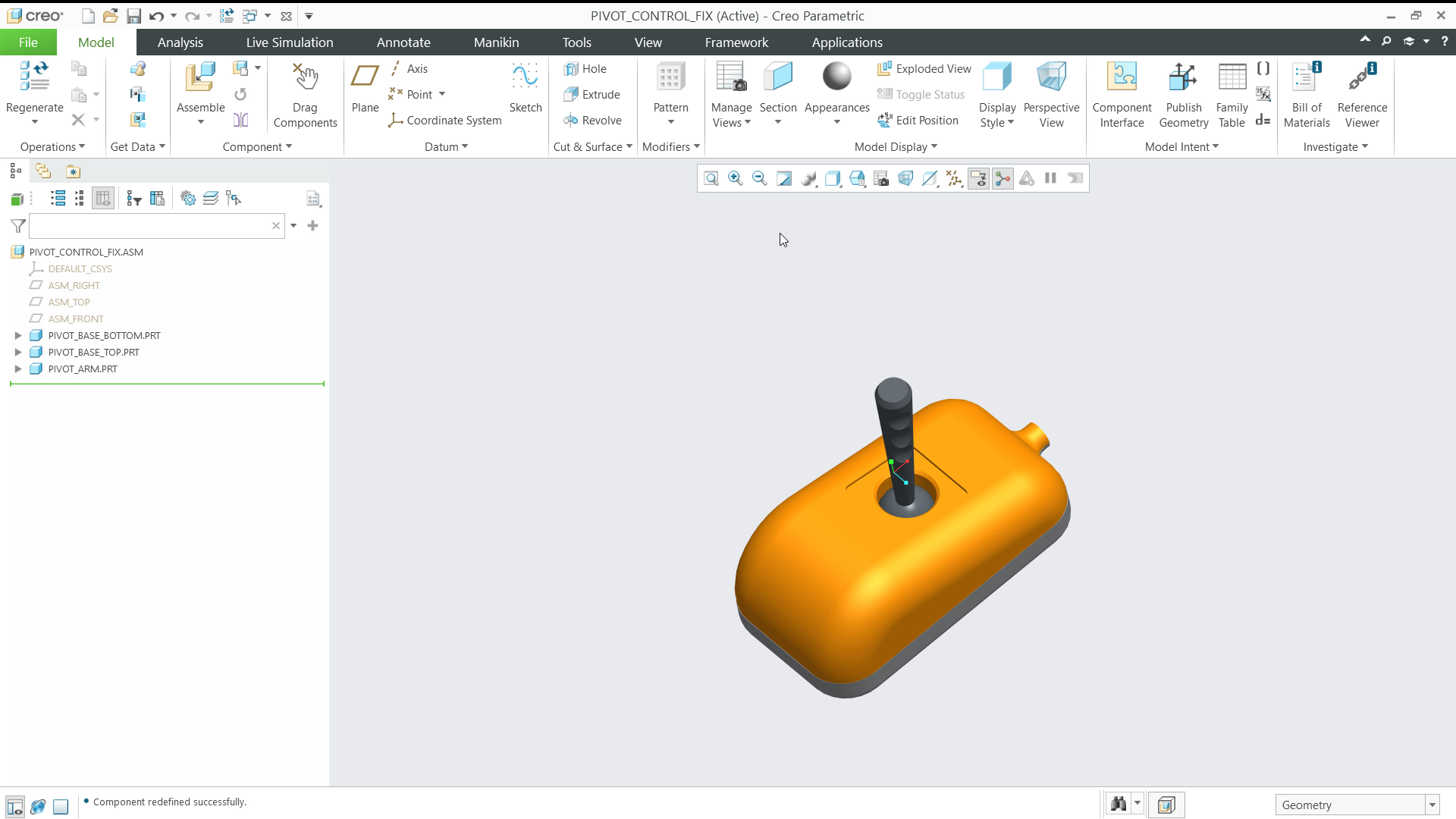Click Zoom In in graphics toolbar
The image size is (1456, 819).
point(735,178)
